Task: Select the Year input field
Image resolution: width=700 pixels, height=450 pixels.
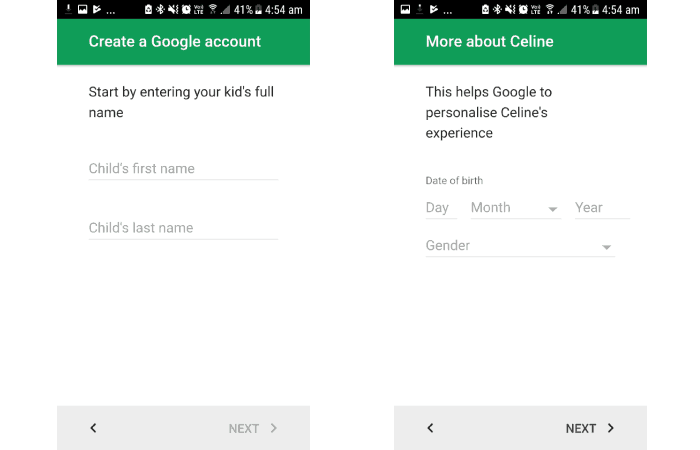Action: click(x=602, y=208)
